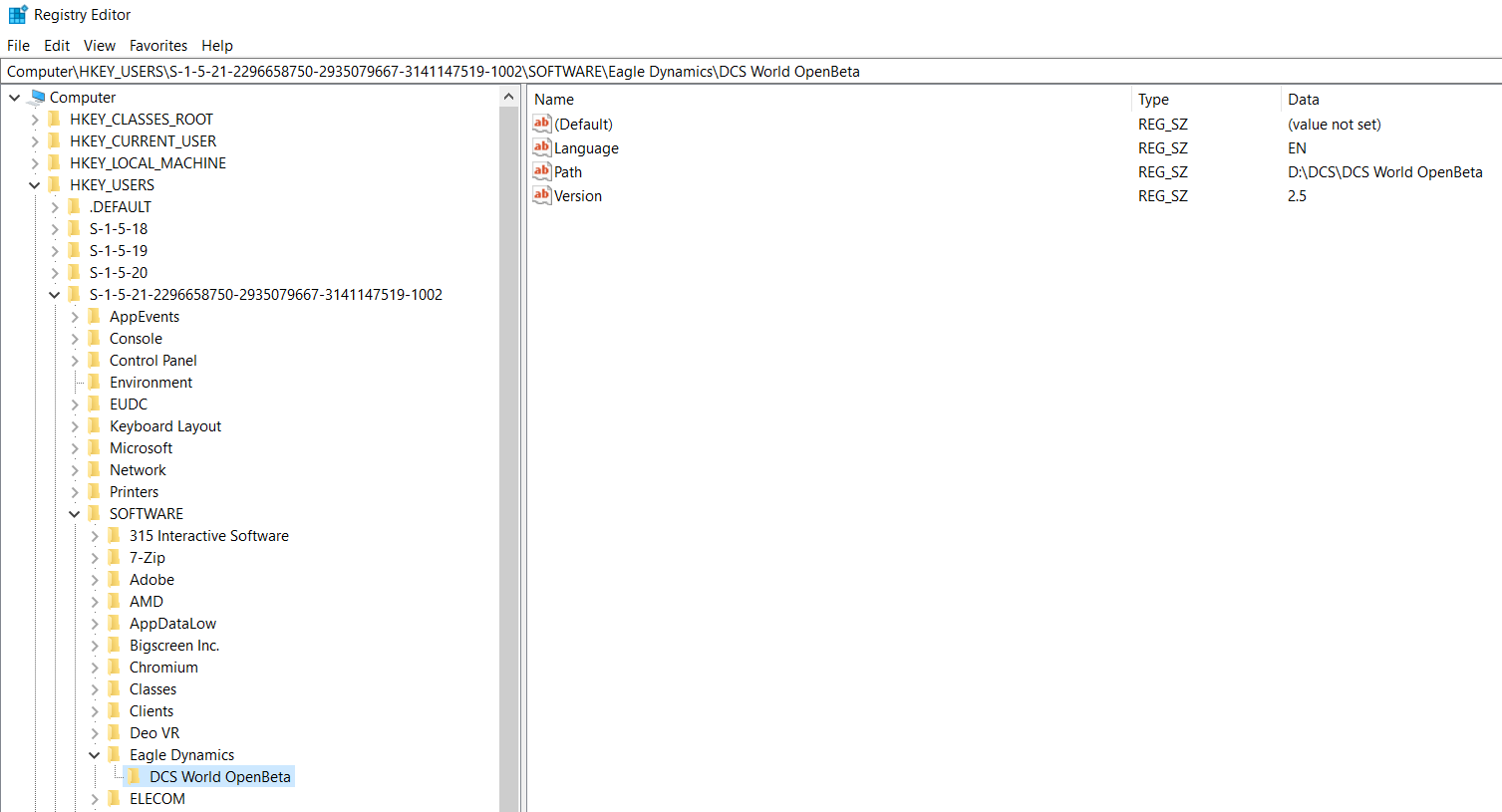Click the Path string value icon
This screenshot has width=1502, height=812.
click(542, 171)
